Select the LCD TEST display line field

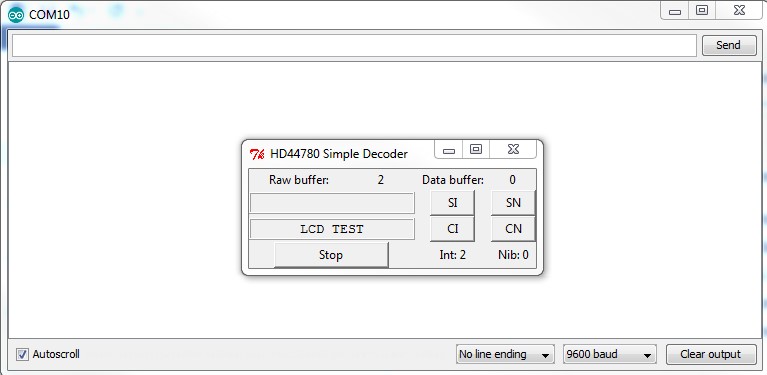[332, 229]
